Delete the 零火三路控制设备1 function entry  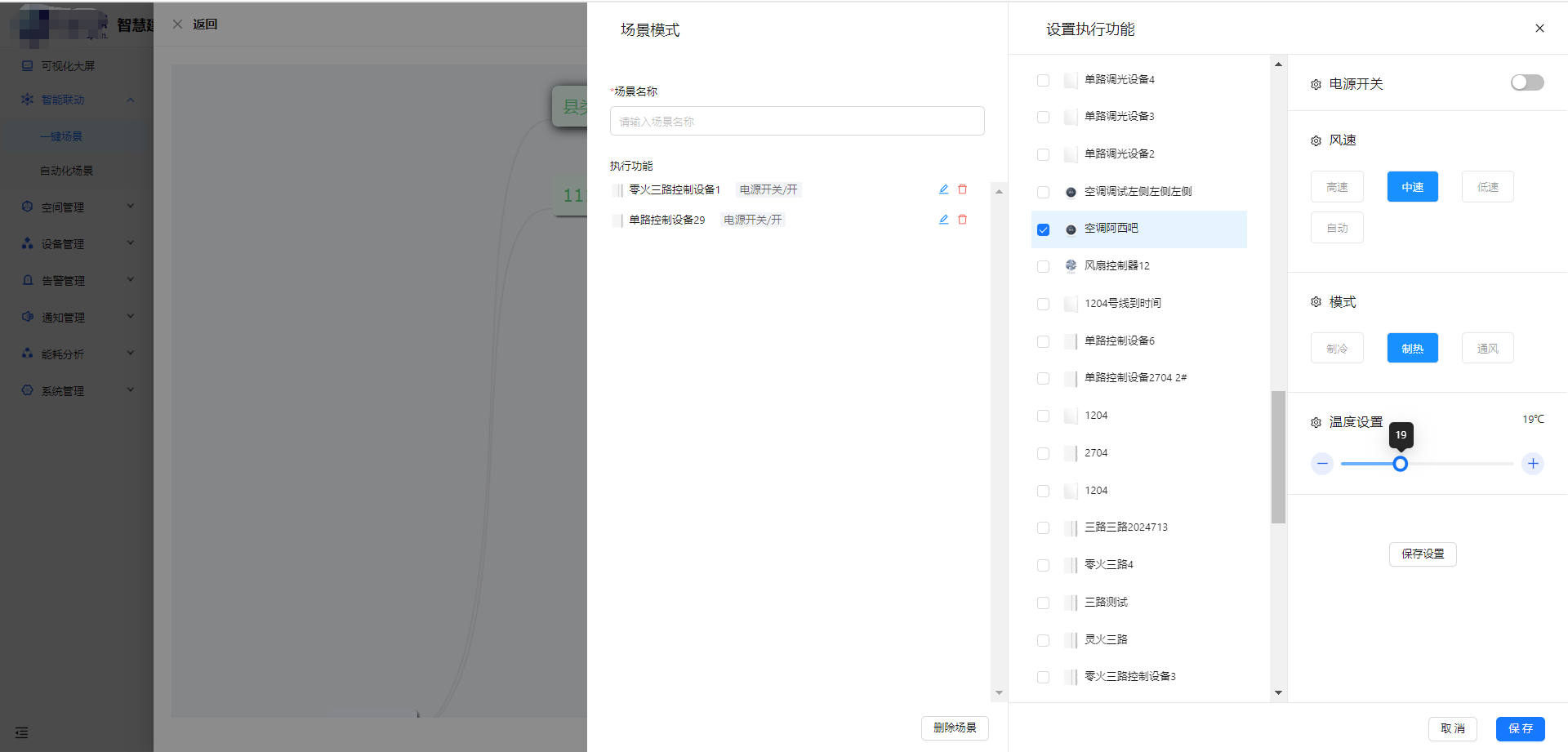point(962,189)
